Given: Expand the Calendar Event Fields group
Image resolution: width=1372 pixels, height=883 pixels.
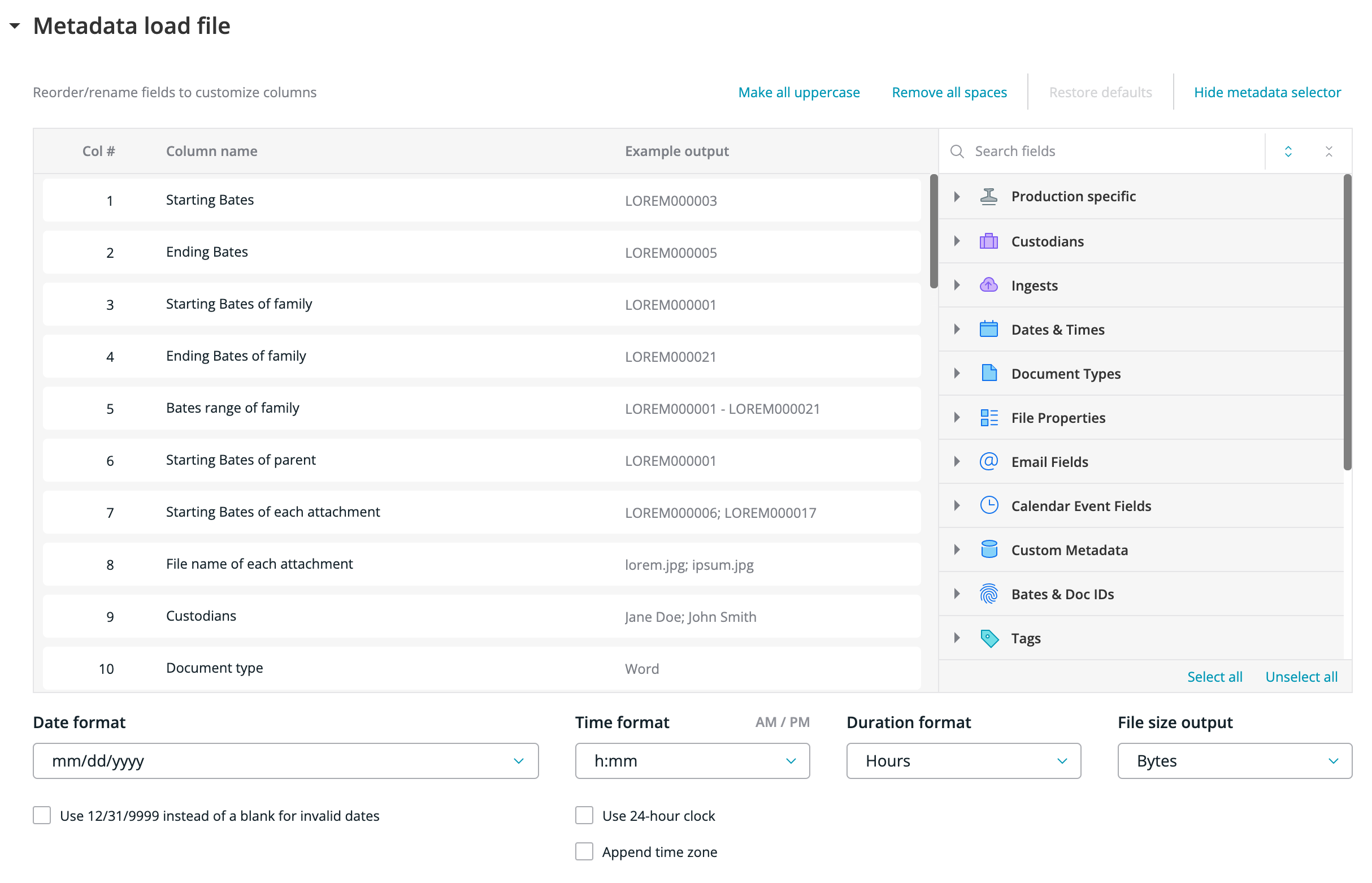Looking at the screenshot, I should pyautogui.click(x=957, y=506).
